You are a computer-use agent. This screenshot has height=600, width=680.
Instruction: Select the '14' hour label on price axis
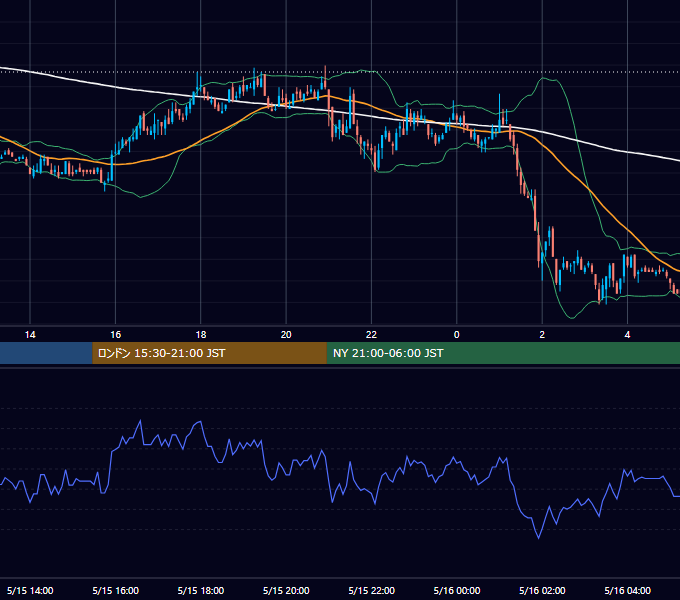point(30,335)
